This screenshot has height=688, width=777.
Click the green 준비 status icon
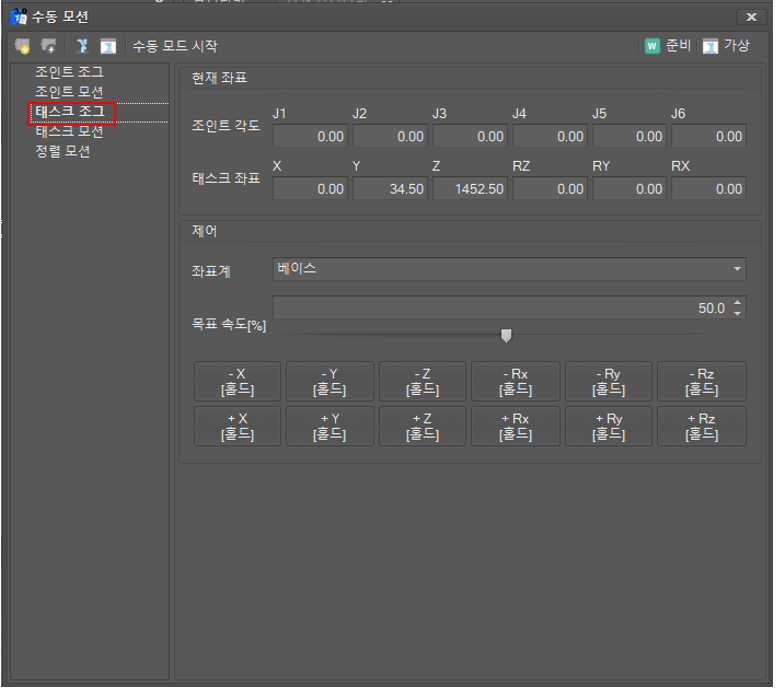pyautogui.click(x=652, y=46)
